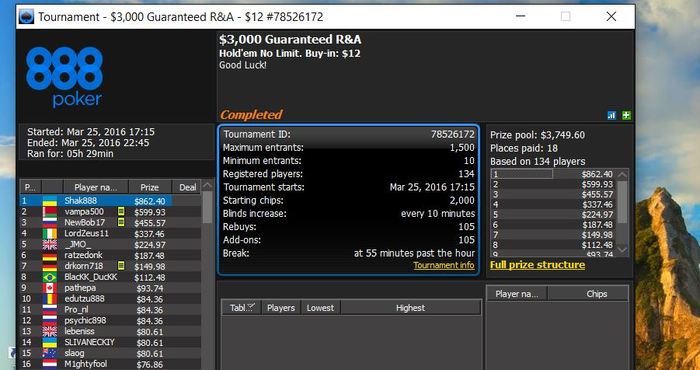The width and height of the screenshot is (700, 370).
Task: Click the Ukraine flag beside SLIVANECKIY
Action: click(x=50, y=343)
